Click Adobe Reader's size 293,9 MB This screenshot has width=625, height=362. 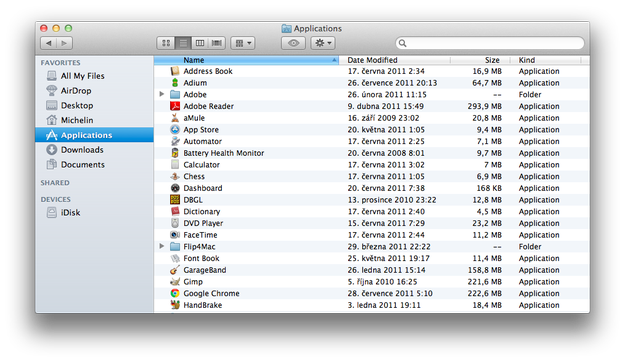point(484,106)
